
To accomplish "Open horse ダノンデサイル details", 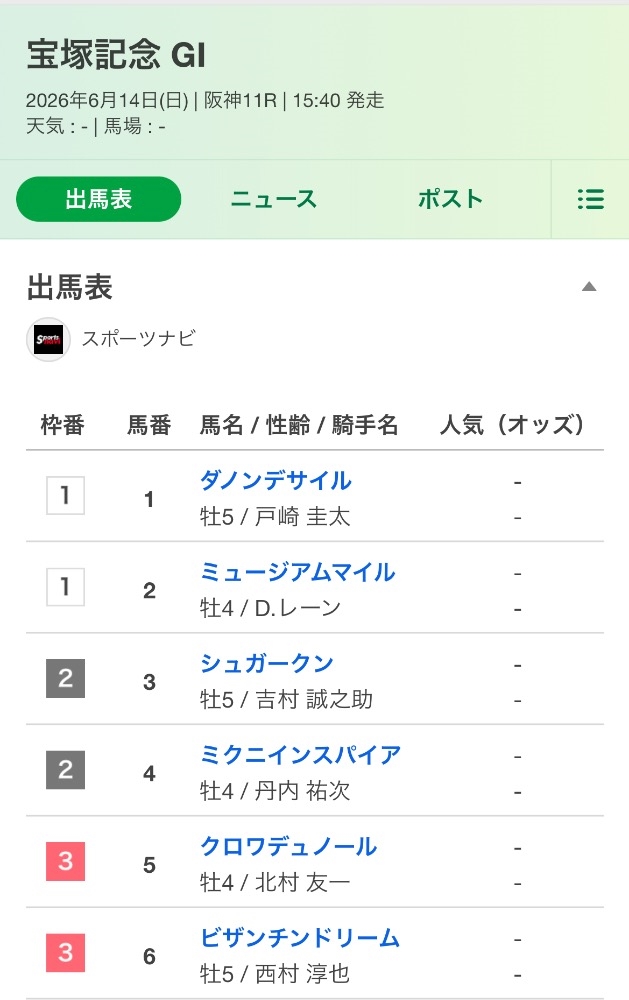I will [x=276, y=480].
